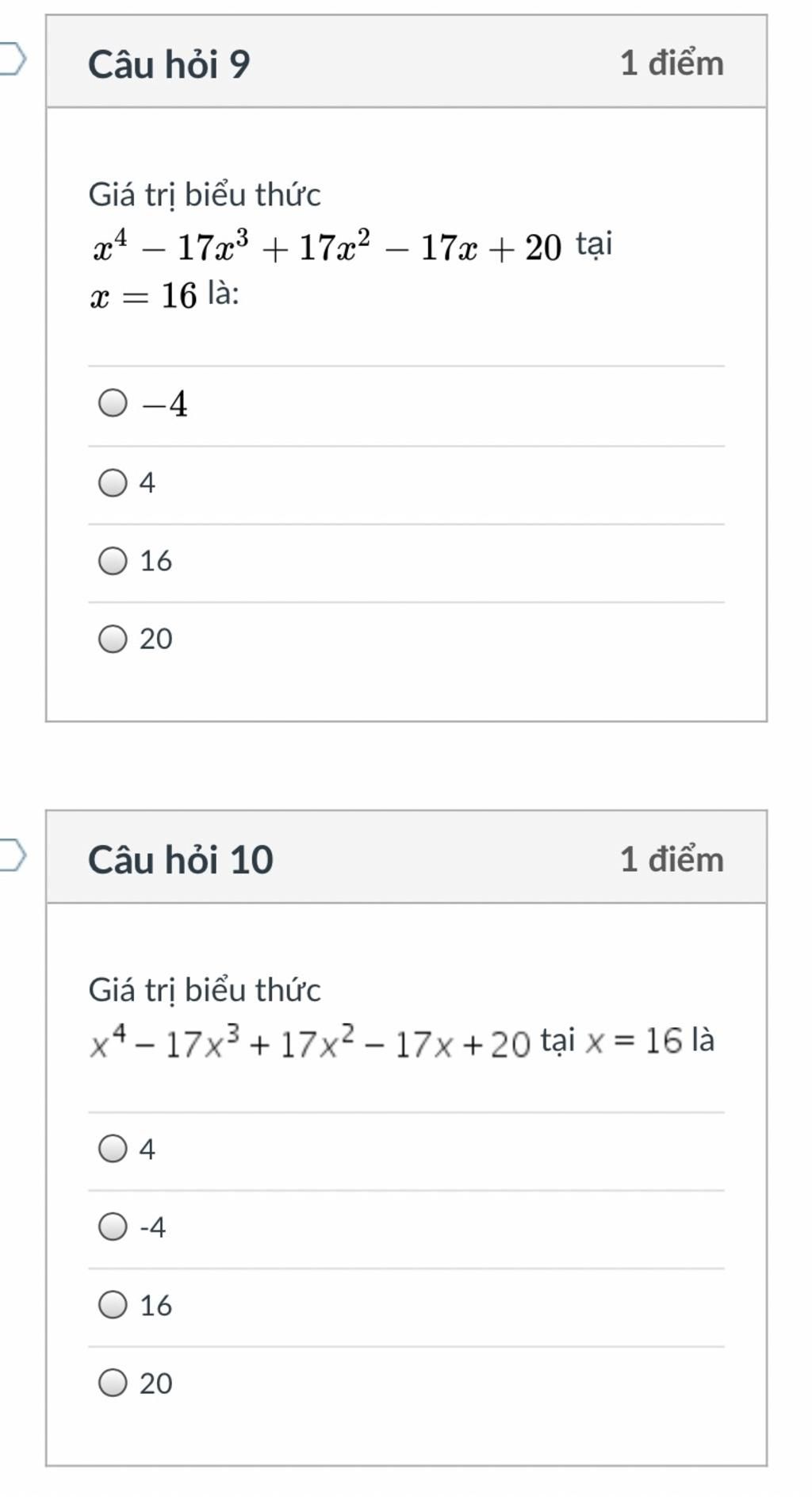Choose radio option 4 for Câu hỏi 9
The image size is (812, 1497).
(113, 482)
